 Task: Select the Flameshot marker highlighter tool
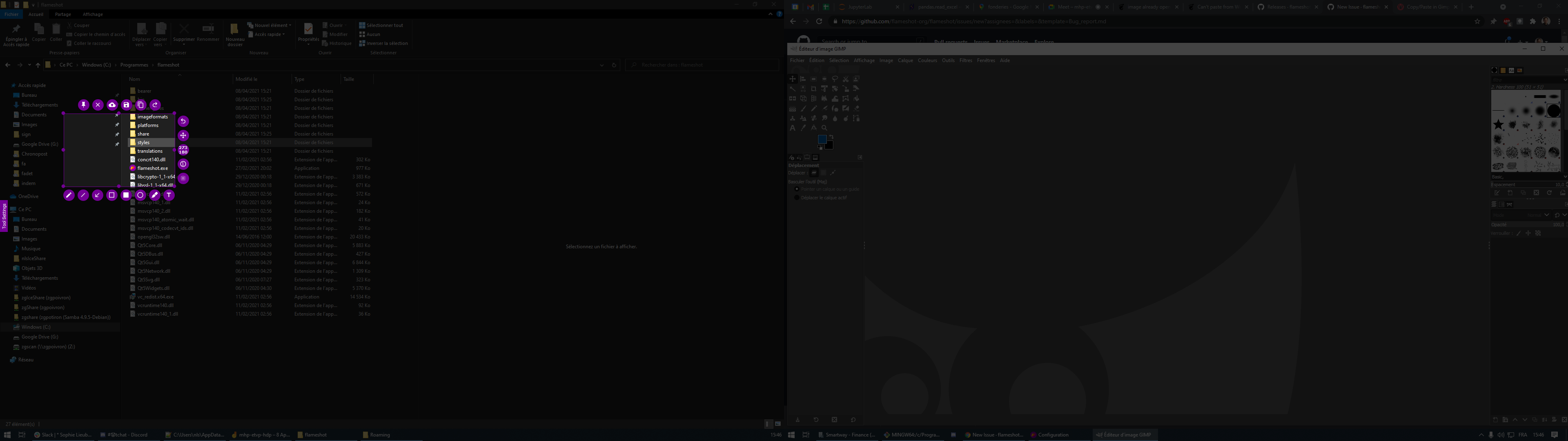point(155,195)
